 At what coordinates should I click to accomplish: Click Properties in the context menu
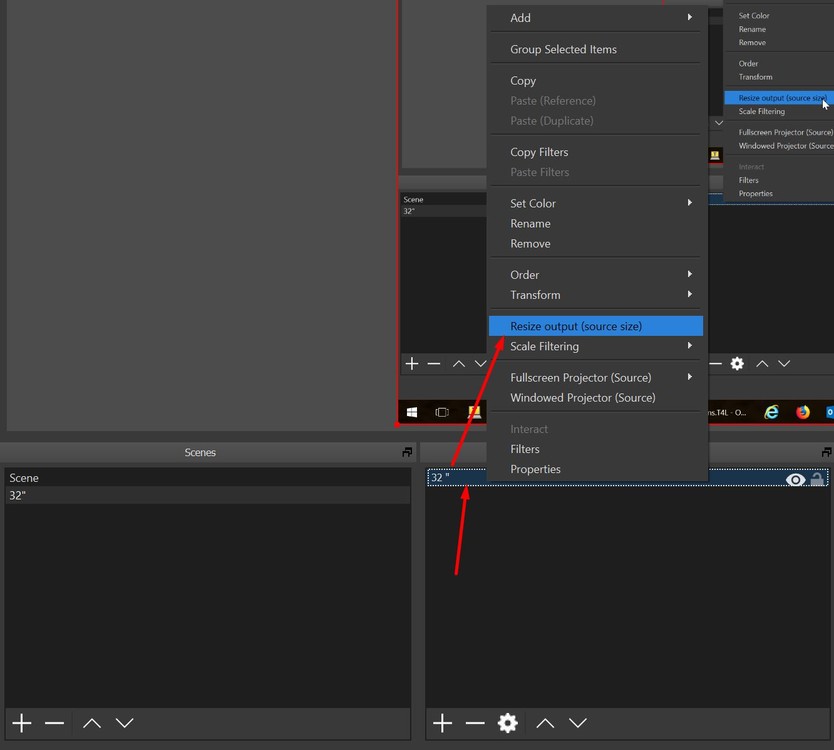[x=535, y=469]
